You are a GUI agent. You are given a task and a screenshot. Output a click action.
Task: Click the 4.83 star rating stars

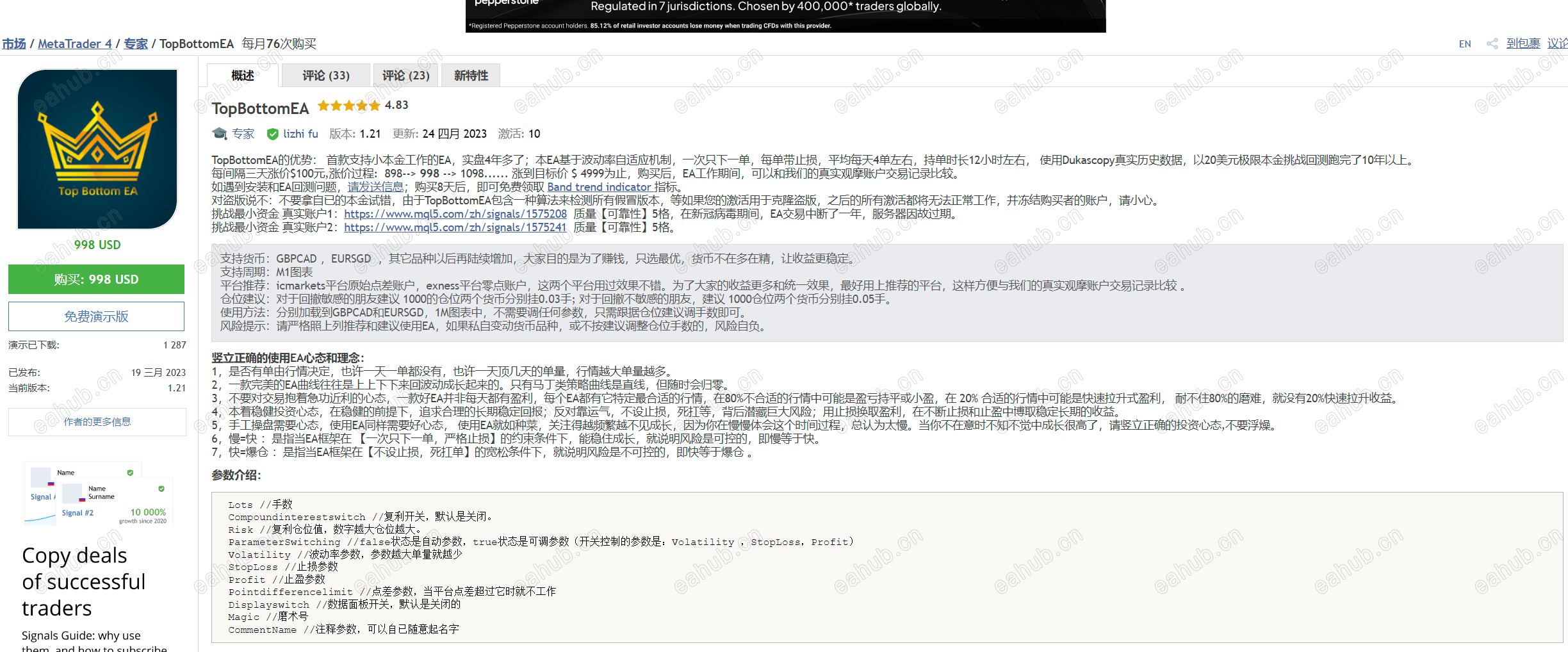[x=349, y=105]
